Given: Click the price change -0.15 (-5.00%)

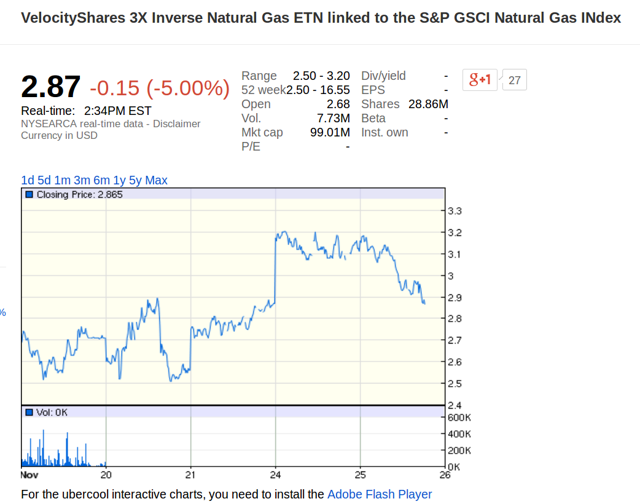Looking at the screenshot, I should tap(160, 88).
